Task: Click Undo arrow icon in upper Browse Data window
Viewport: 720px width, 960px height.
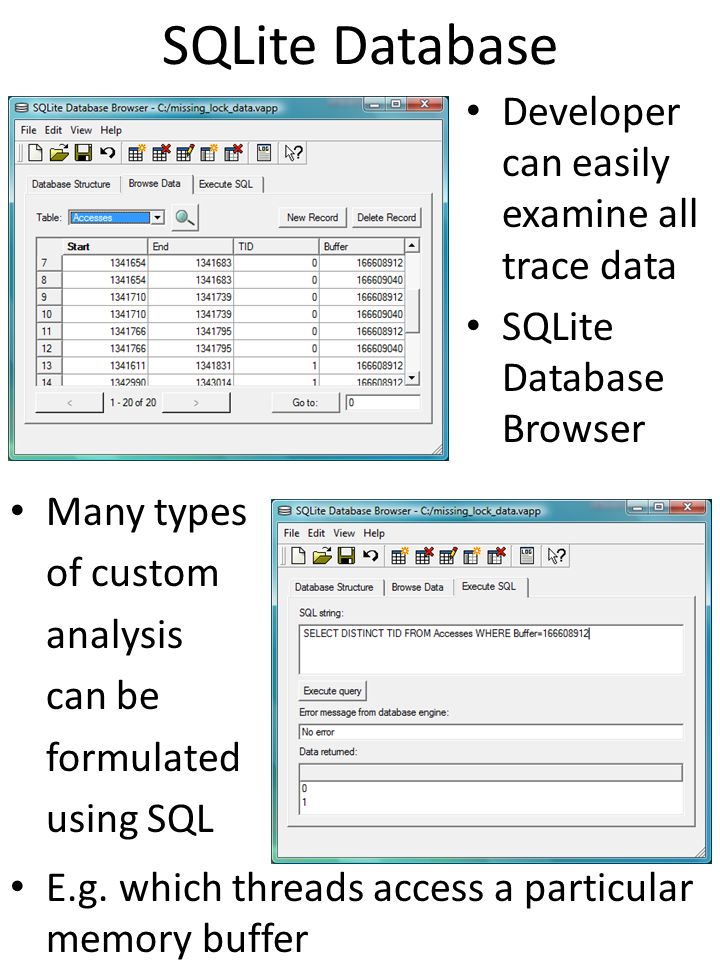Action: [x=107, y=152]
